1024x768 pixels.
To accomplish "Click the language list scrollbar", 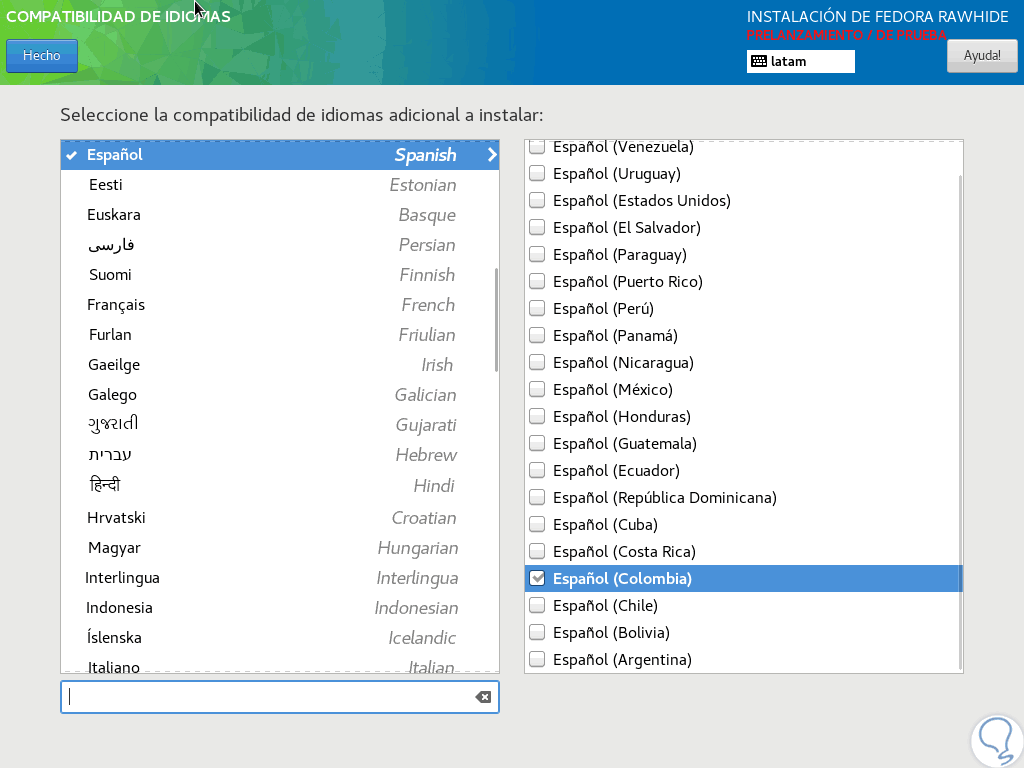I will coord(496,320).
